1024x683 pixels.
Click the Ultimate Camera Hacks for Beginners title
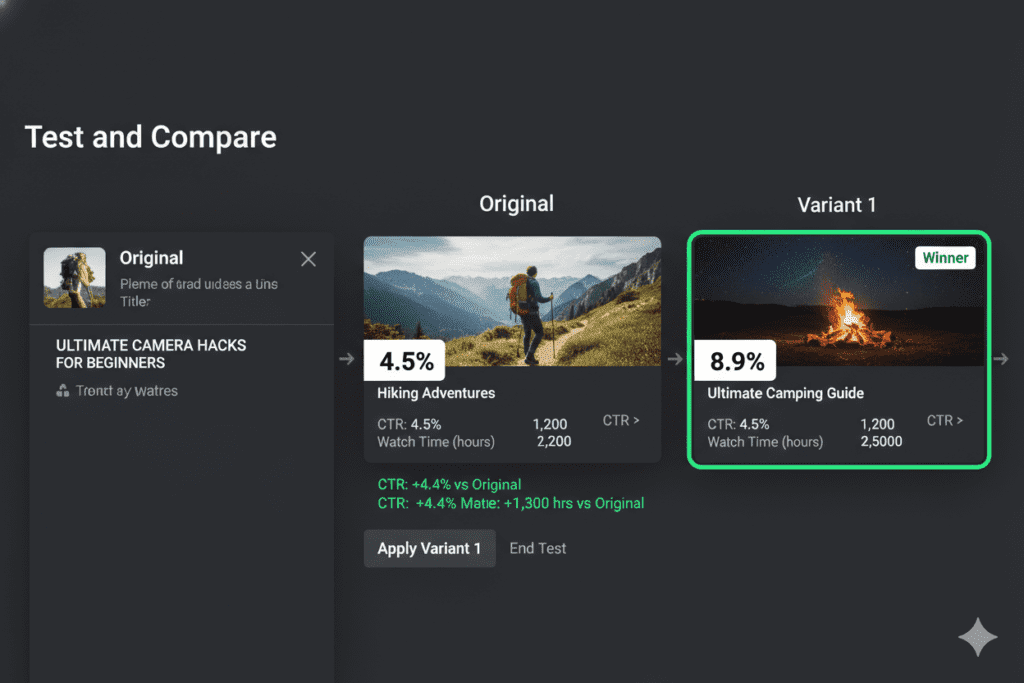coord(151,354)
